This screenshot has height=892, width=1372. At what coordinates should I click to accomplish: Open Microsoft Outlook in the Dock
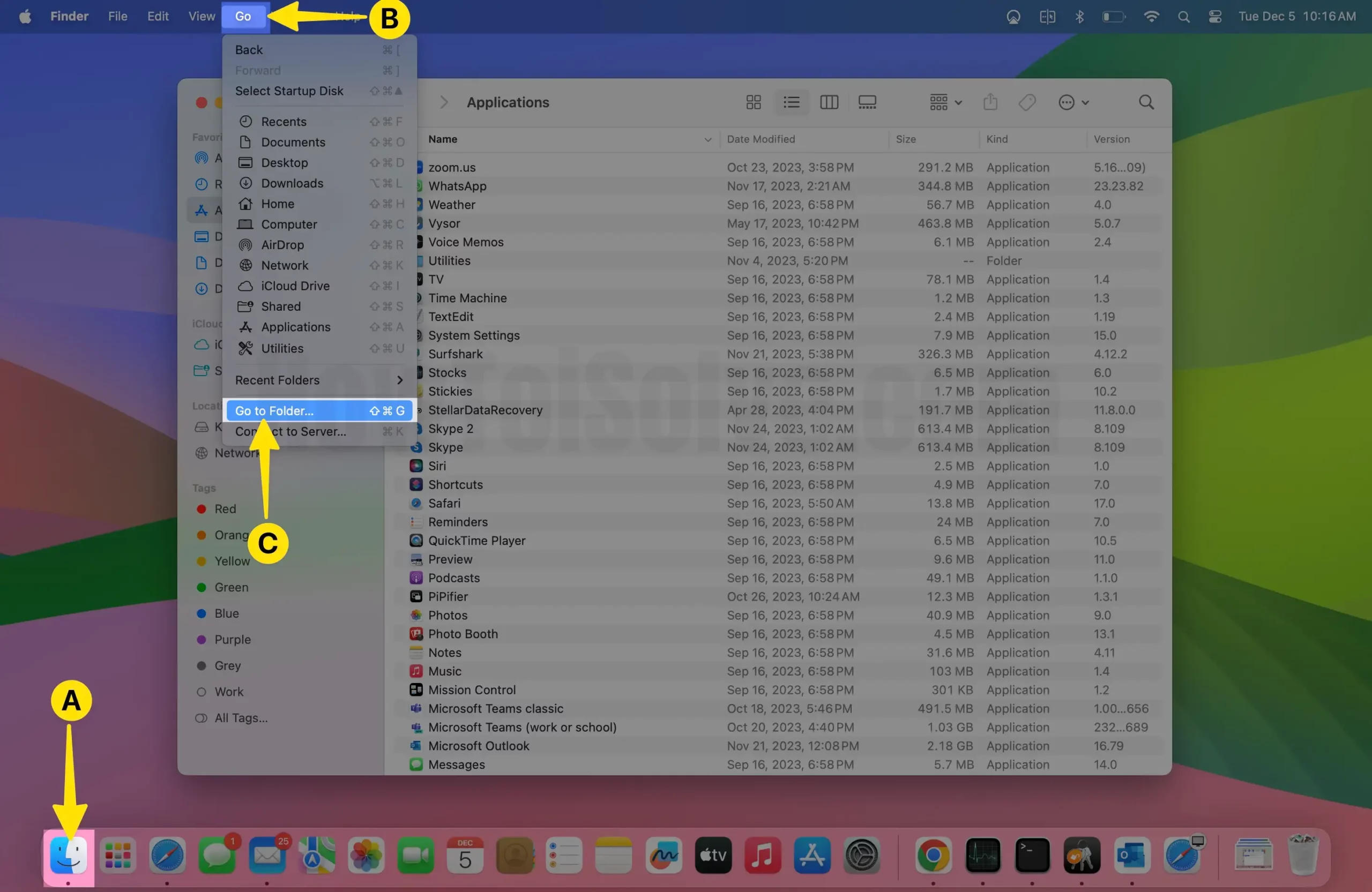tap(1131, 855)
